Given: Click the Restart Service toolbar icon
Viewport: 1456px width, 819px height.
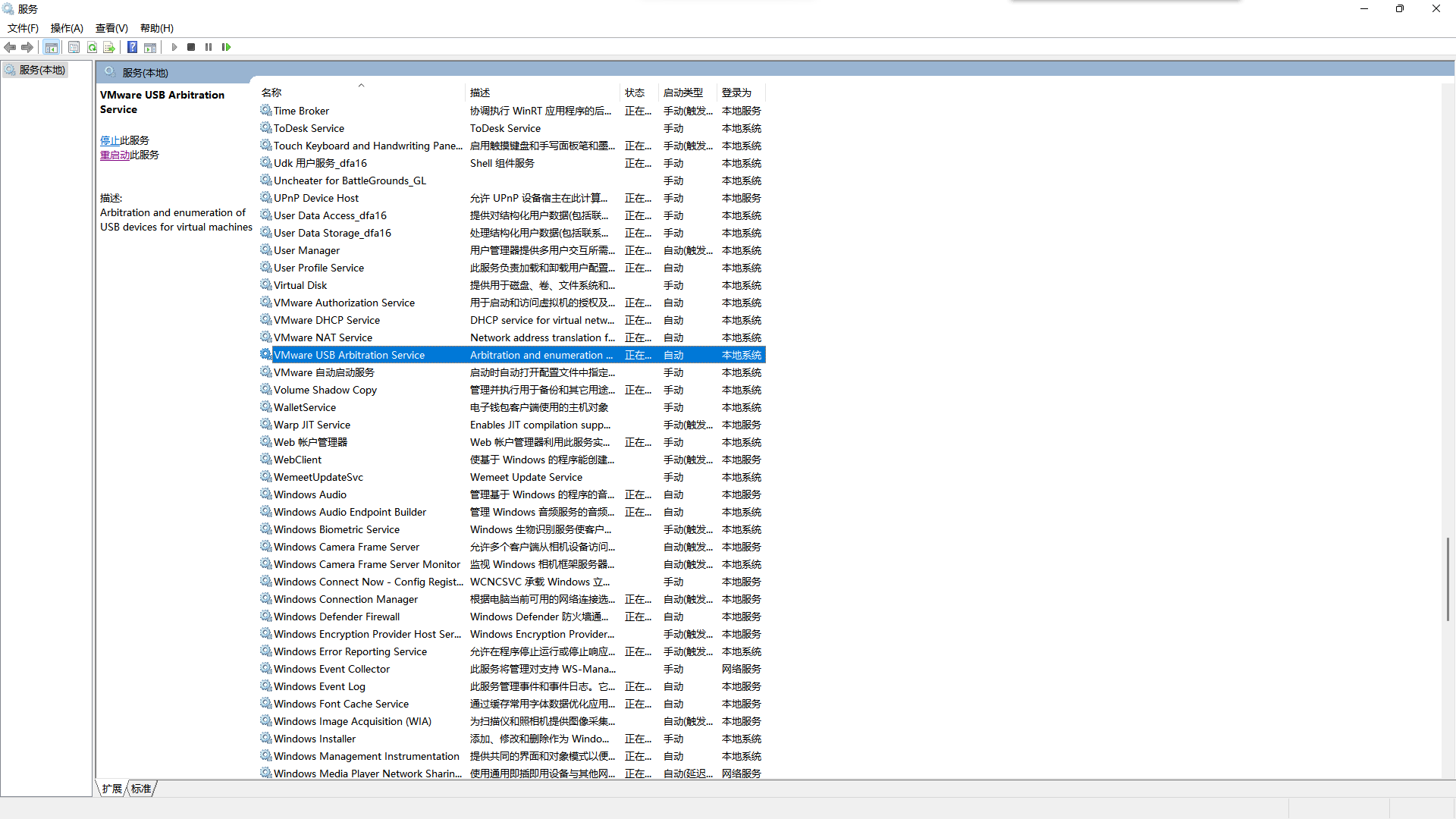Looking at the screenshot, I should (226, 47).
